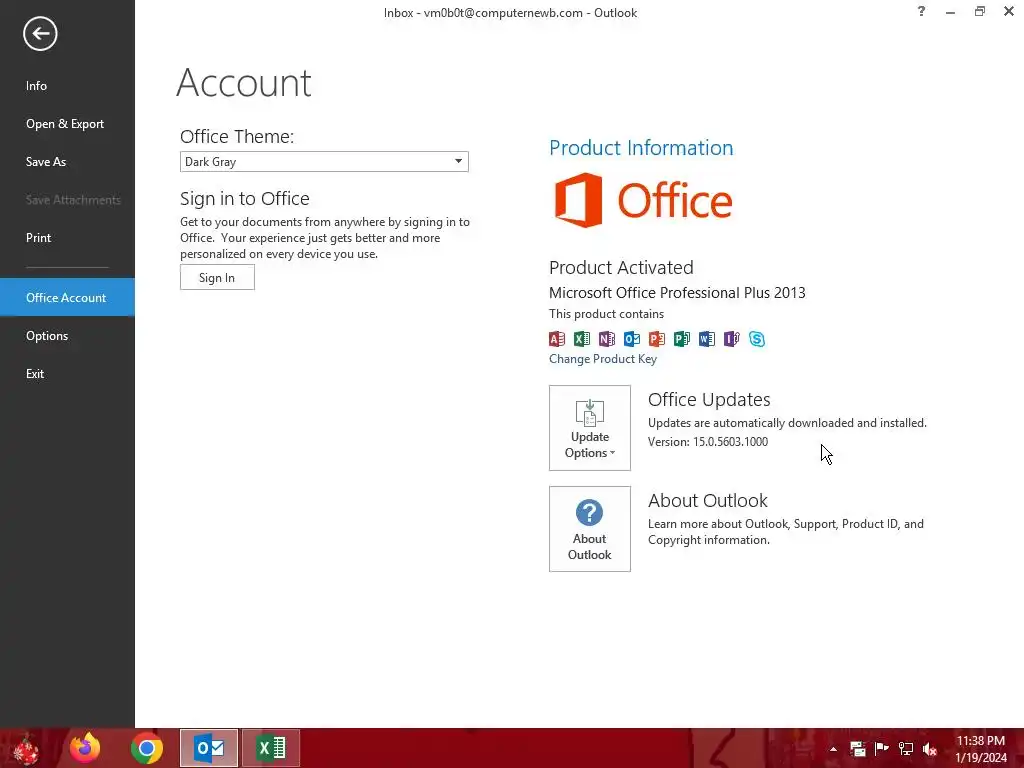1024x768 pixels.
Task: Click the Office Theme: label
Action: [x=237, y=136]
